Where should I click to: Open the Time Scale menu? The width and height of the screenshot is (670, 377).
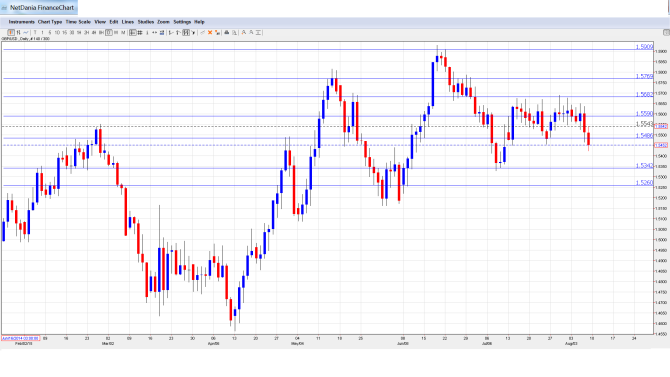78,22
